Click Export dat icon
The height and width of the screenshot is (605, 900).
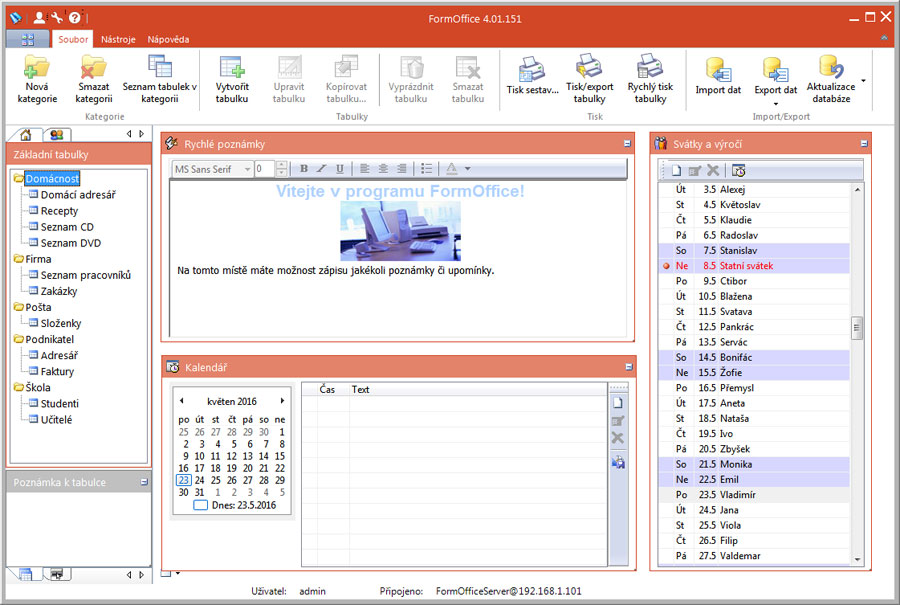click(x=775, y=69)
